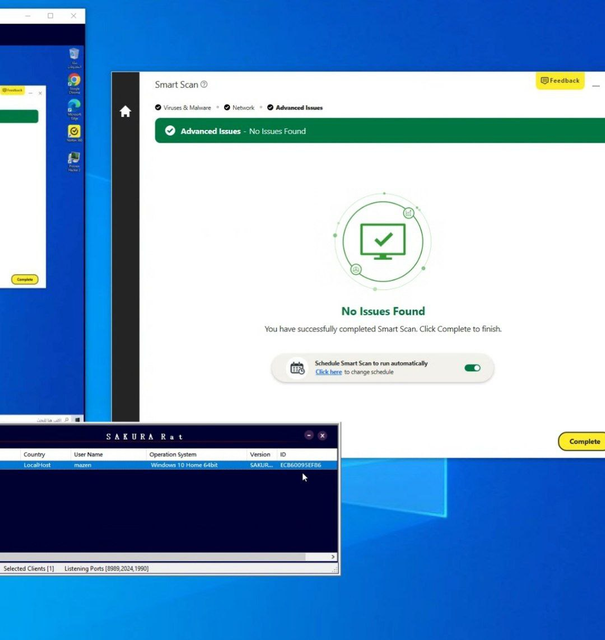Click the Start button in remote taskbar

pyautogui.click(x=77, y=419)
